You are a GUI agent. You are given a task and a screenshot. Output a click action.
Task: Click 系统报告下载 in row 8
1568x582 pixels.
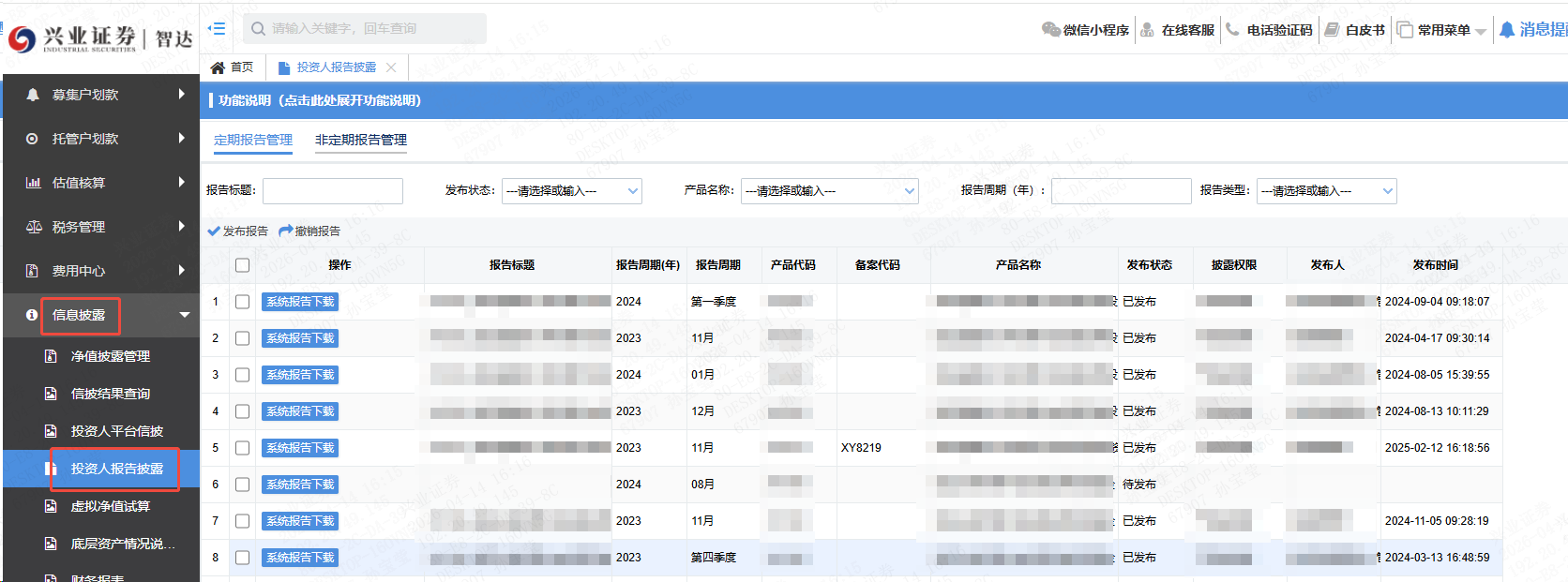pyautogui.click(x=300, y=558)
